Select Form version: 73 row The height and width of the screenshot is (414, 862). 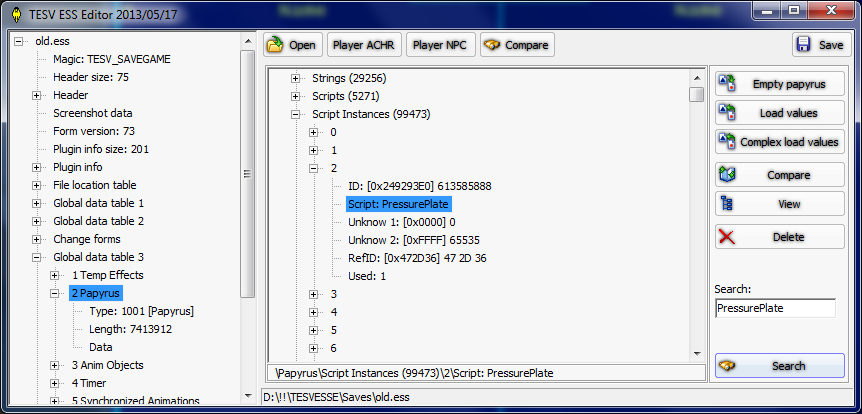(x=93, y=131)
